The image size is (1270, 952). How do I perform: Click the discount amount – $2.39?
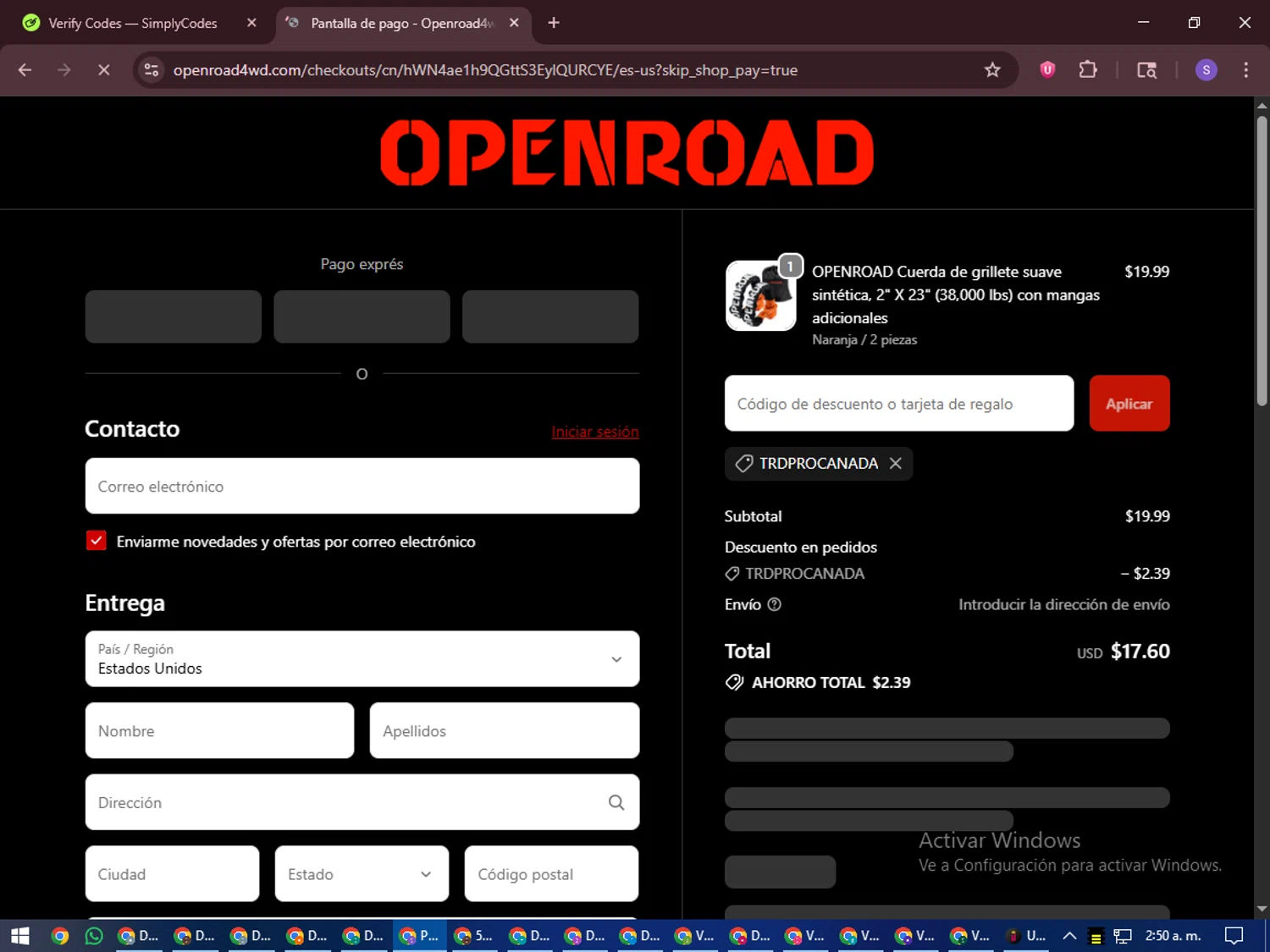pyautogui.click(x=1145, y=573)
